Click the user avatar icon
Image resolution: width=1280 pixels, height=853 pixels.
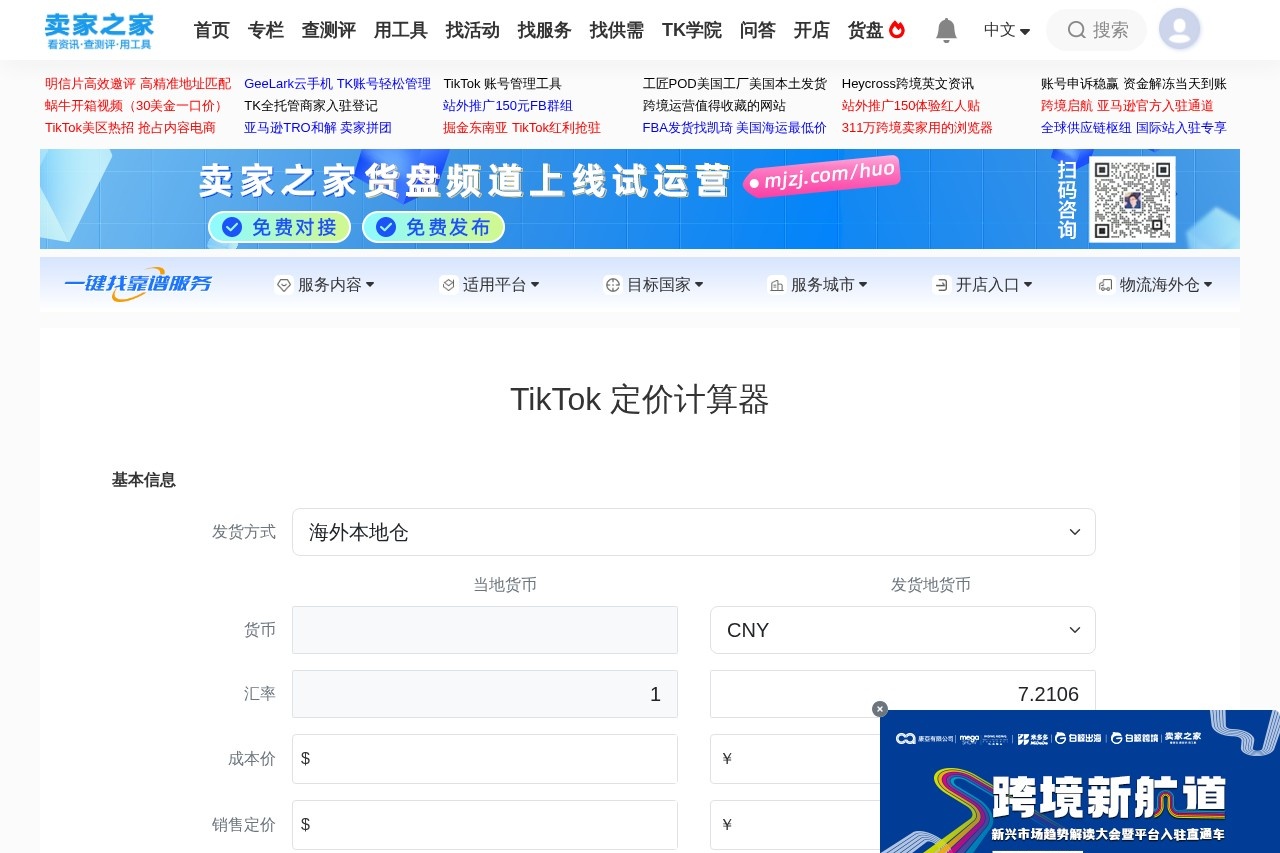tap(1180, 29)
